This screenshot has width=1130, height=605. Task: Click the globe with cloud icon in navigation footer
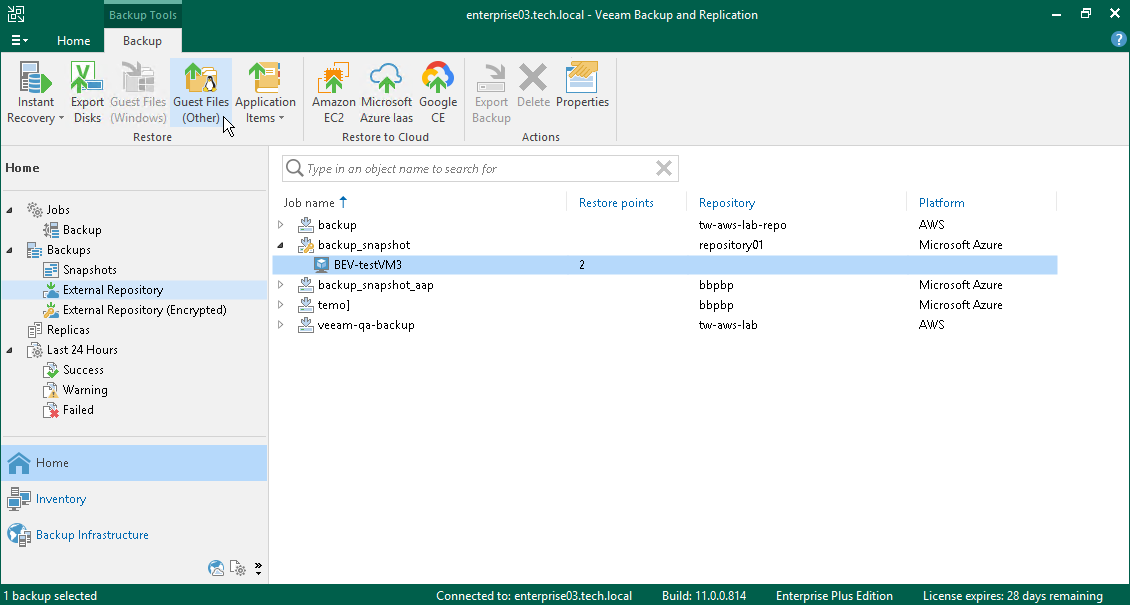pos(216,568)
